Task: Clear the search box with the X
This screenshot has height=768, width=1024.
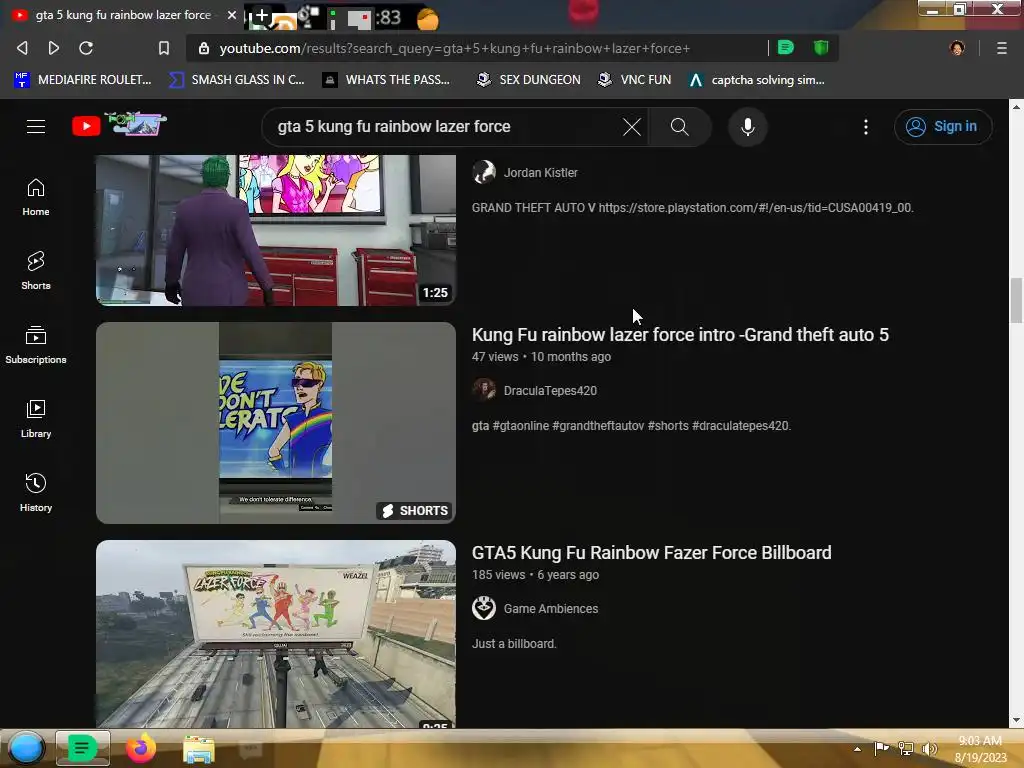Action: click(632, 127)
